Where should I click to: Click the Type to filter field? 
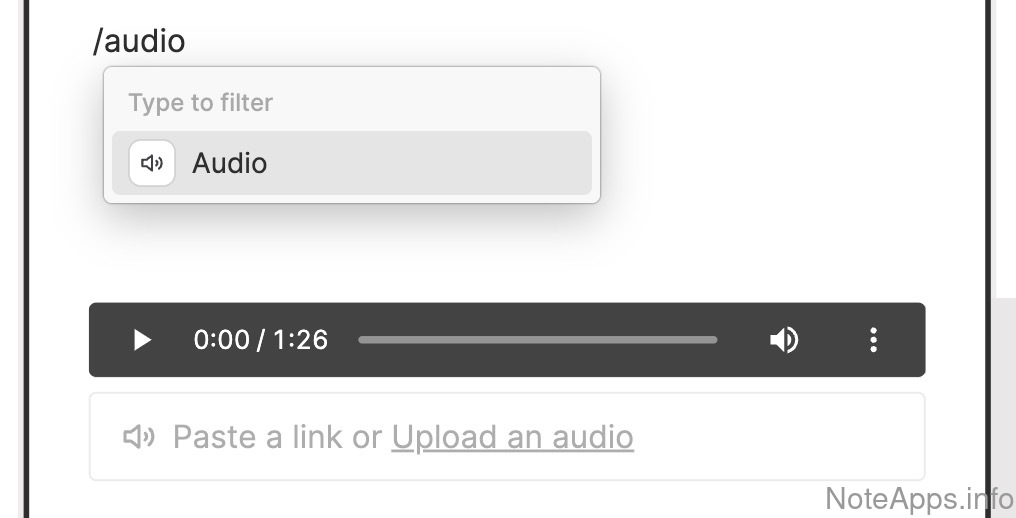352,102
